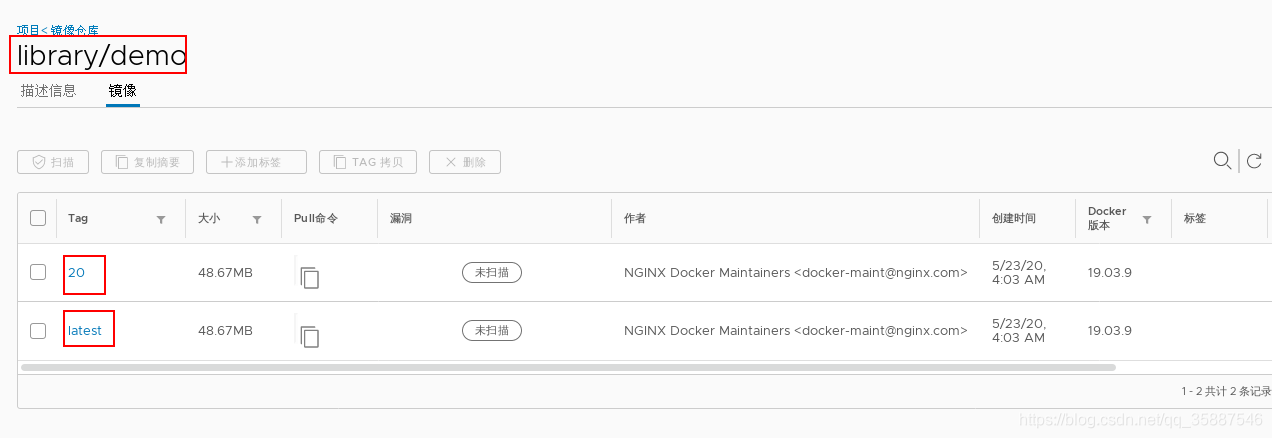This screenshot has height=438, width=1272.
Task: Switch to the 描述信息 tab
Action: (x=48, y=91)
